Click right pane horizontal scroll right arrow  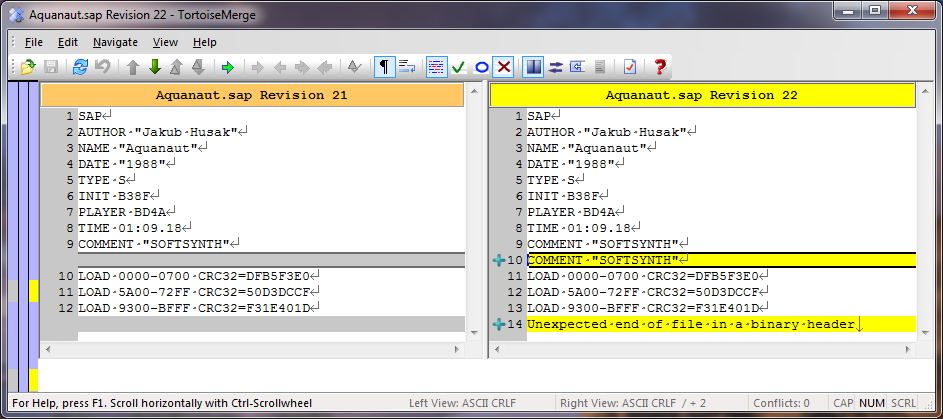(910, 349)
